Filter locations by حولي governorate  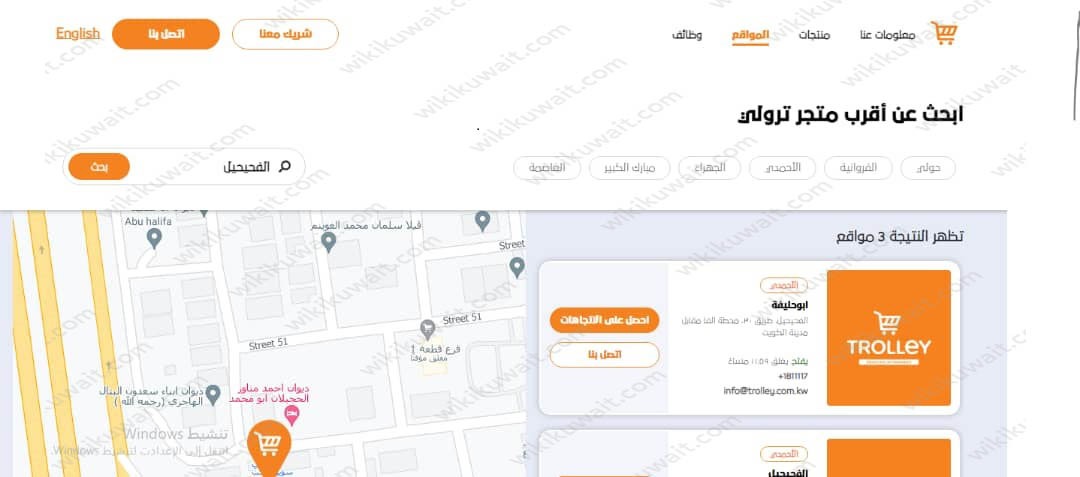coord(928,168)
